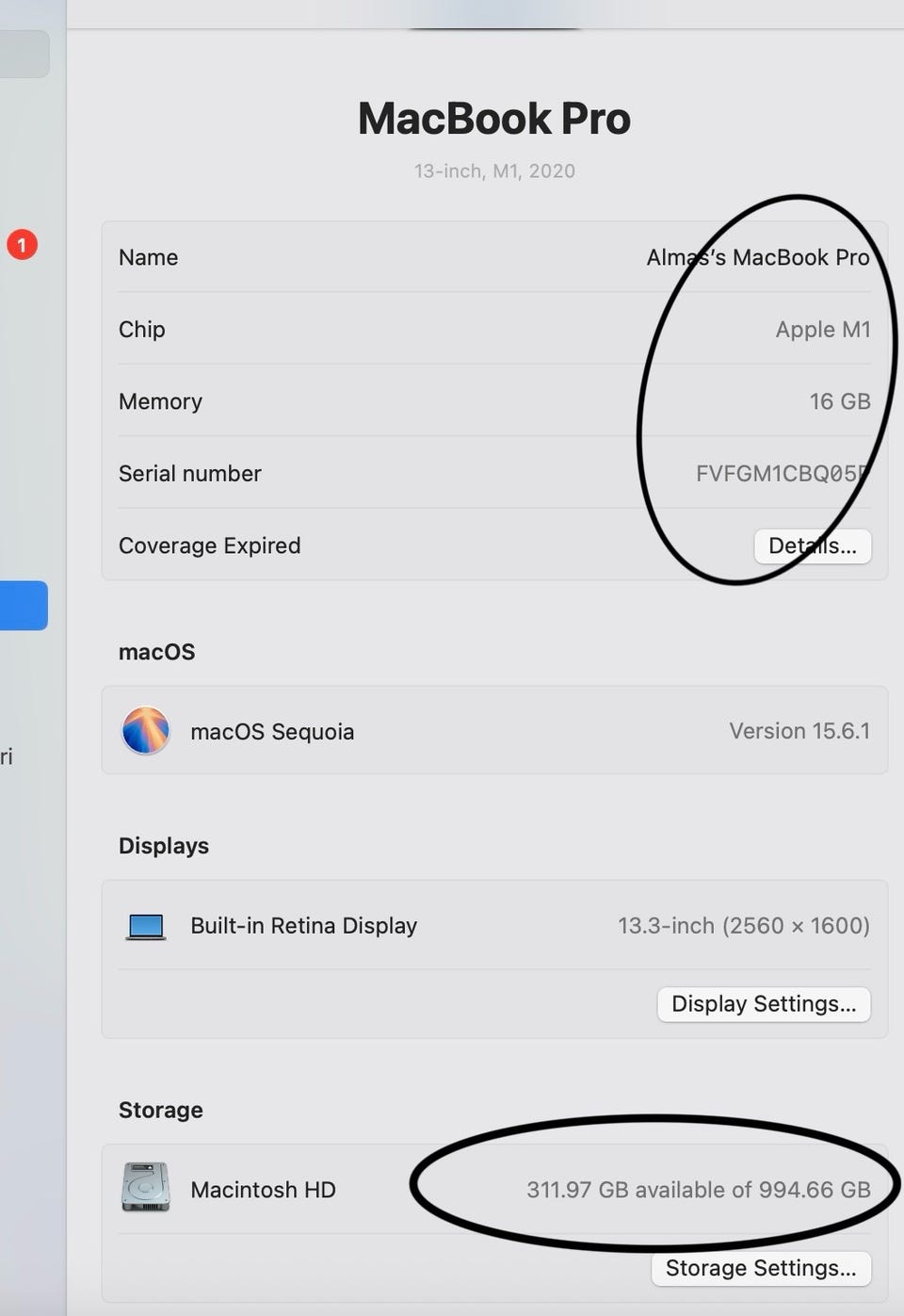
Task: Click the 16 GB memory value
Action: point(840,401)
